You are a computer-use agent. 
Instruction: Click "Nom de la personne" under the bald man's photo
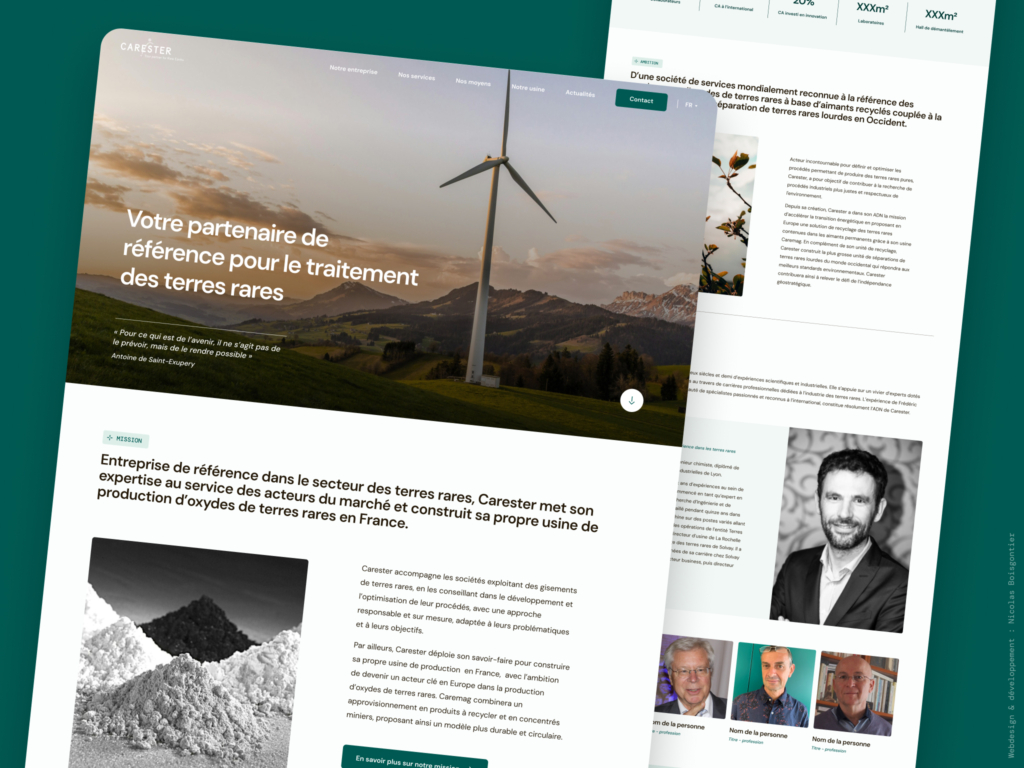coord(840,742)
